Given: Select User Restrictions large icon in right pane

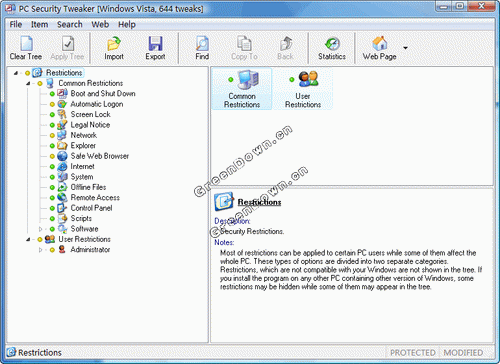Looking at the screenshot, I should pos(303,89).
